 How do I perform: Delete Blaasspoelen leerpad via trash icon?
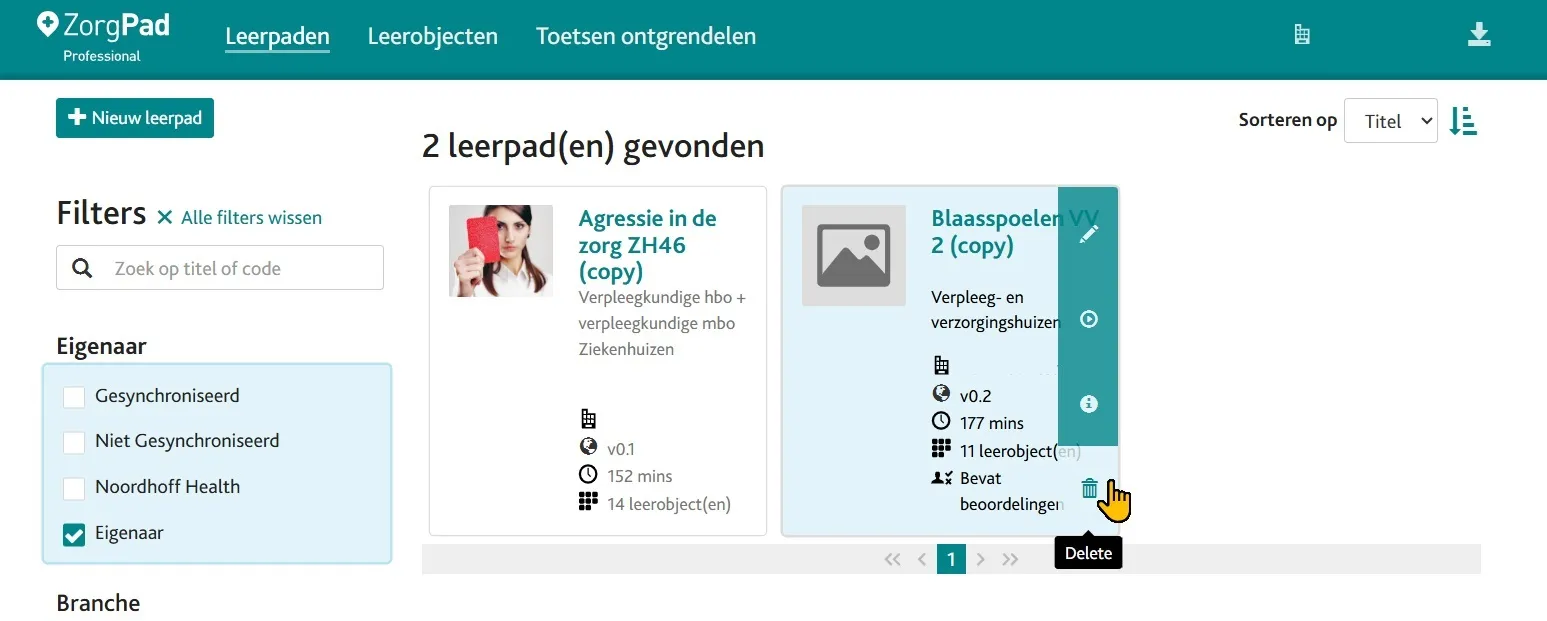(x=1089, y=489)
